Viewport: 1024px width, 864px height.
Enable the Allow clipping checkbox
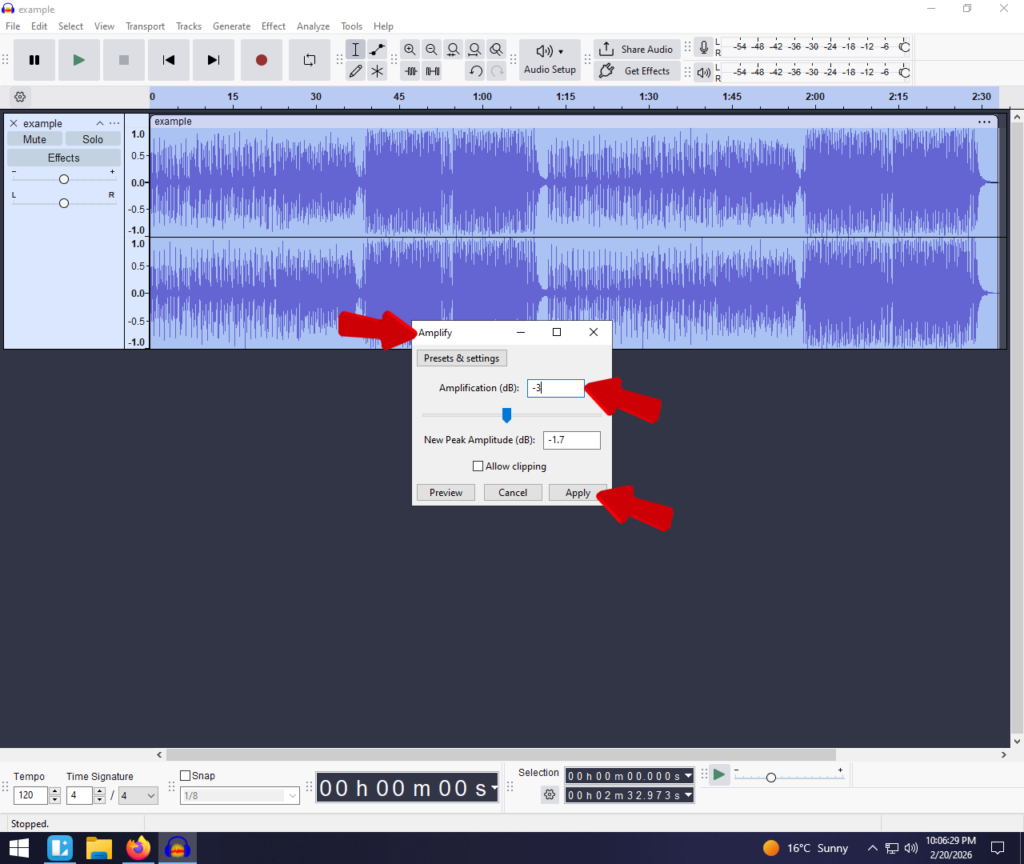tap(478, 466)
